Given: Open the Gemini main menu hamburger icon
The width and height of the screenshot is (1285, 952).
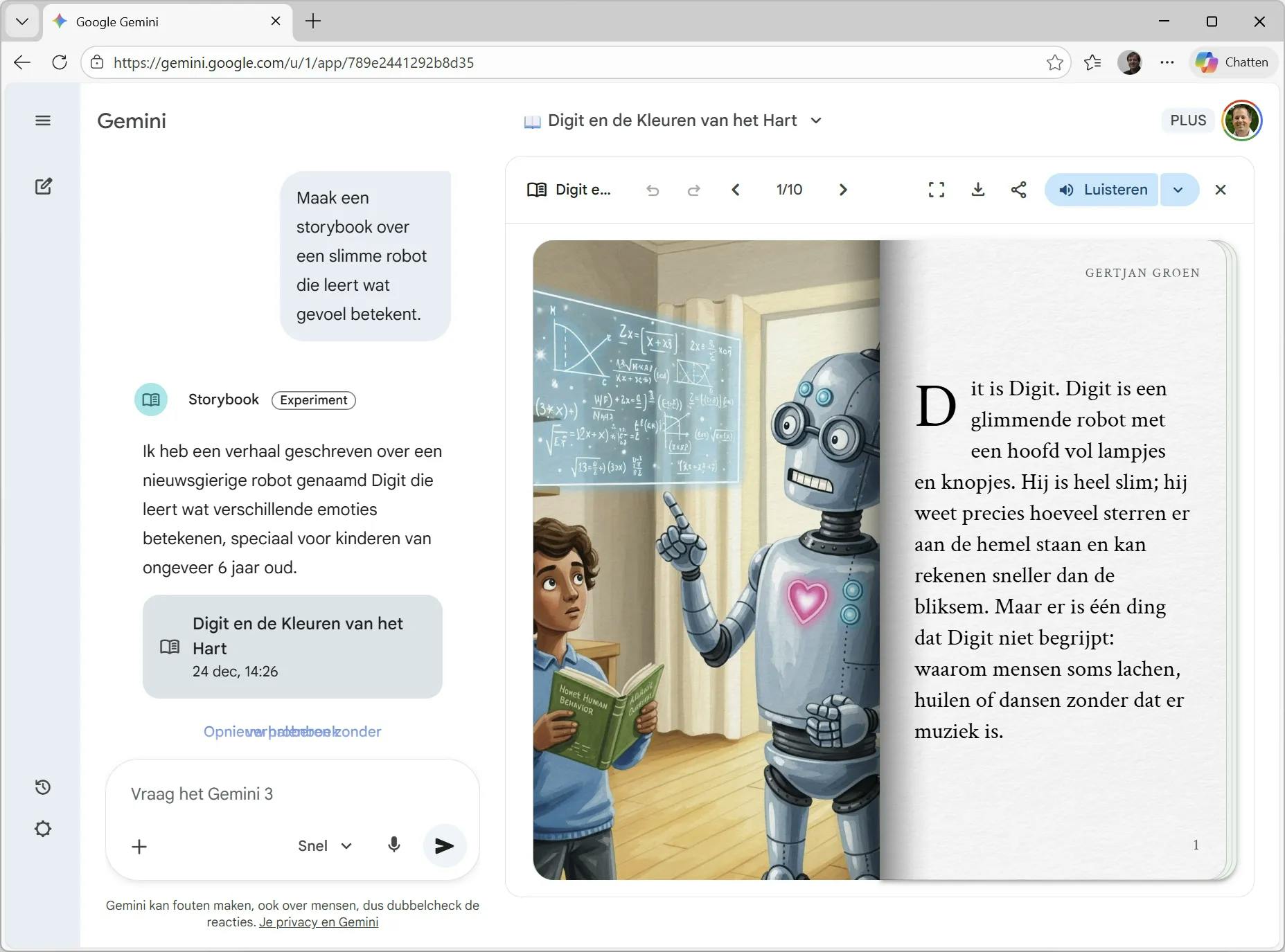Looking at the screenshot, I should 43,120.
